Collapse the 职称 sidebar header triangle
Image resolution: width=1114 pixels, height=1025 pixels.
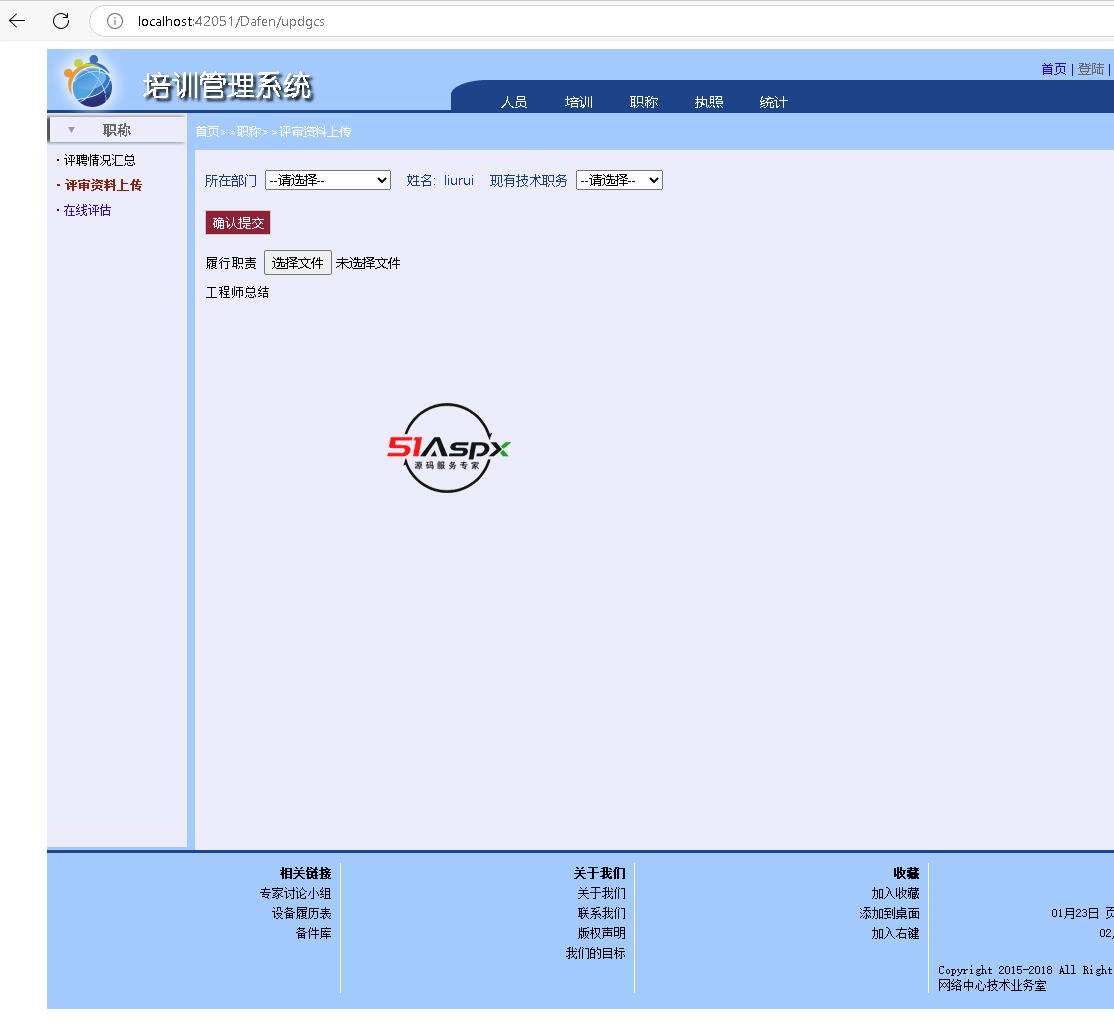tap(71, 130)
